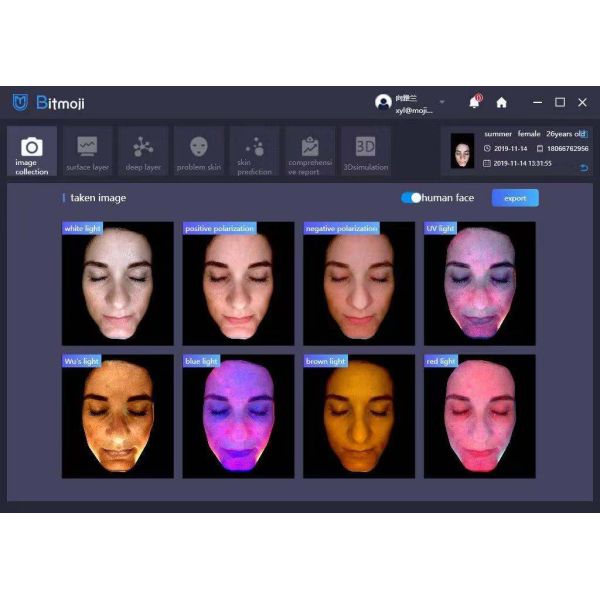The height and width of the screenshot is (600, 600).
Task: Select the problem skin face icon
Action: tap(199, 152)
